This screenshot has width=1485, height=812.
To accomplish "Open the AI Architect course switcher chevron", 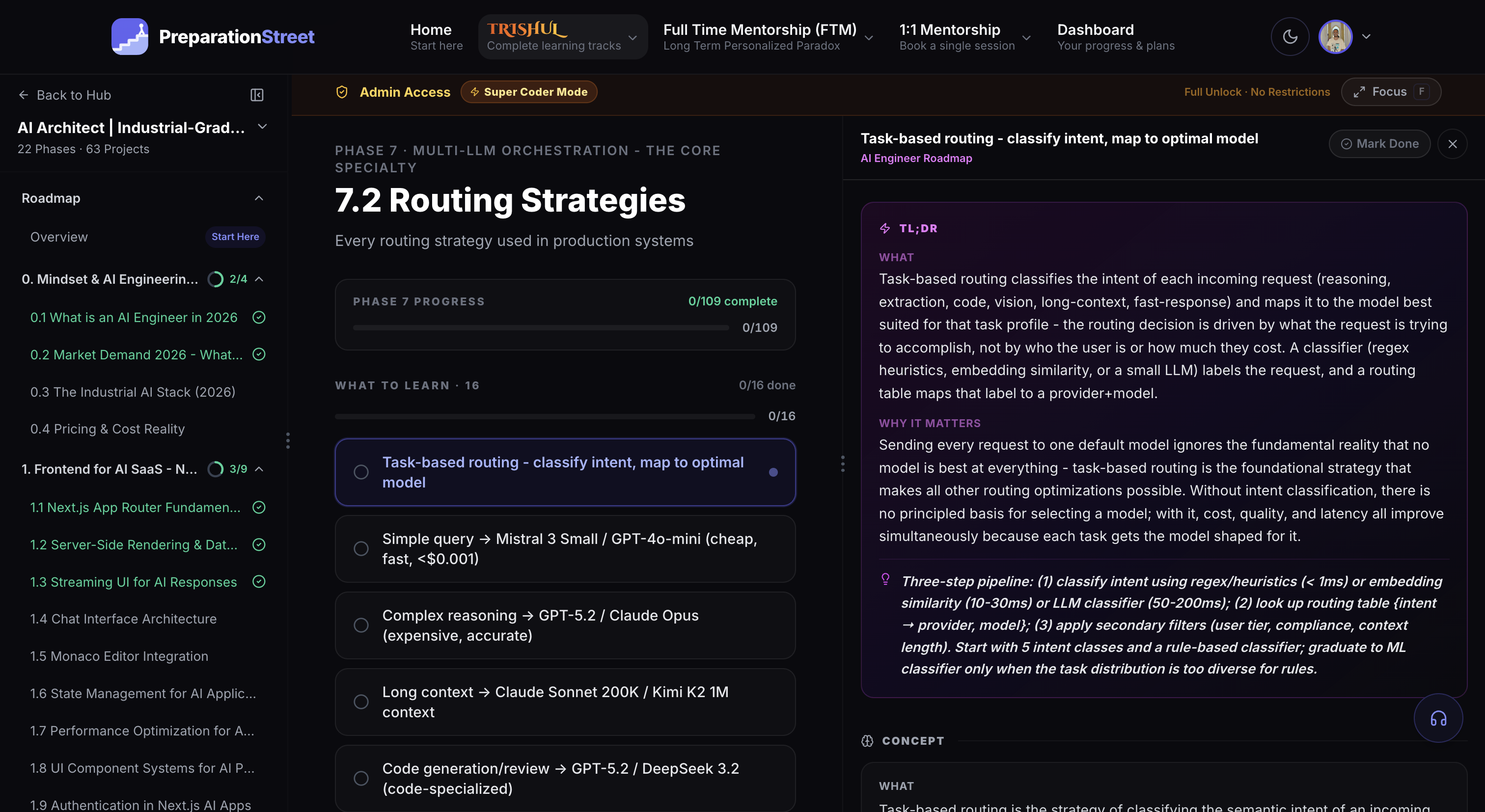I will pos(262,127).
